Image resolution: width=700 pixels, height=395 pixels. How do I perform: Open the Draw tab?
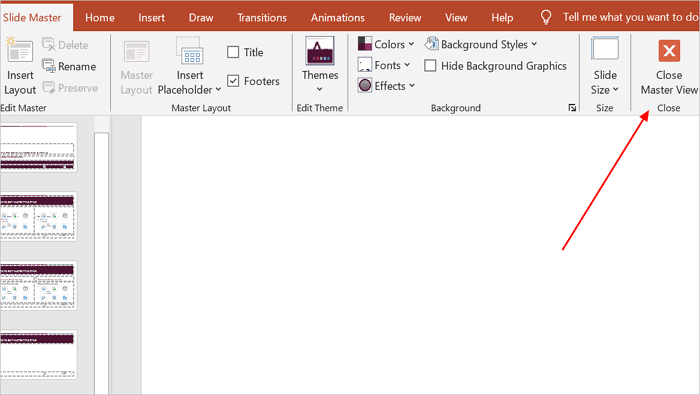tap(201, 17)
